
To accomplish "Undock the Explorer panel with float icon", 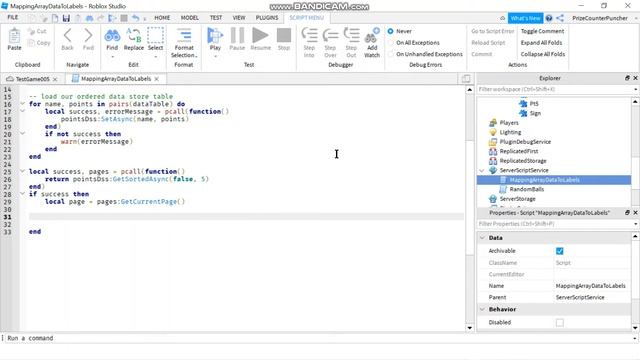I will [627, 78].
